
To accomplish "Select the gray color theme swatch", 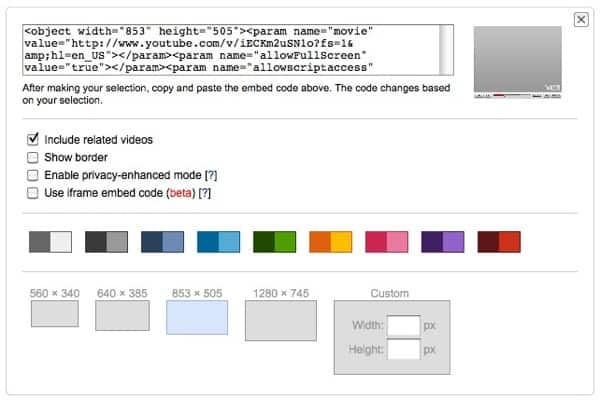I will [51, 242].
